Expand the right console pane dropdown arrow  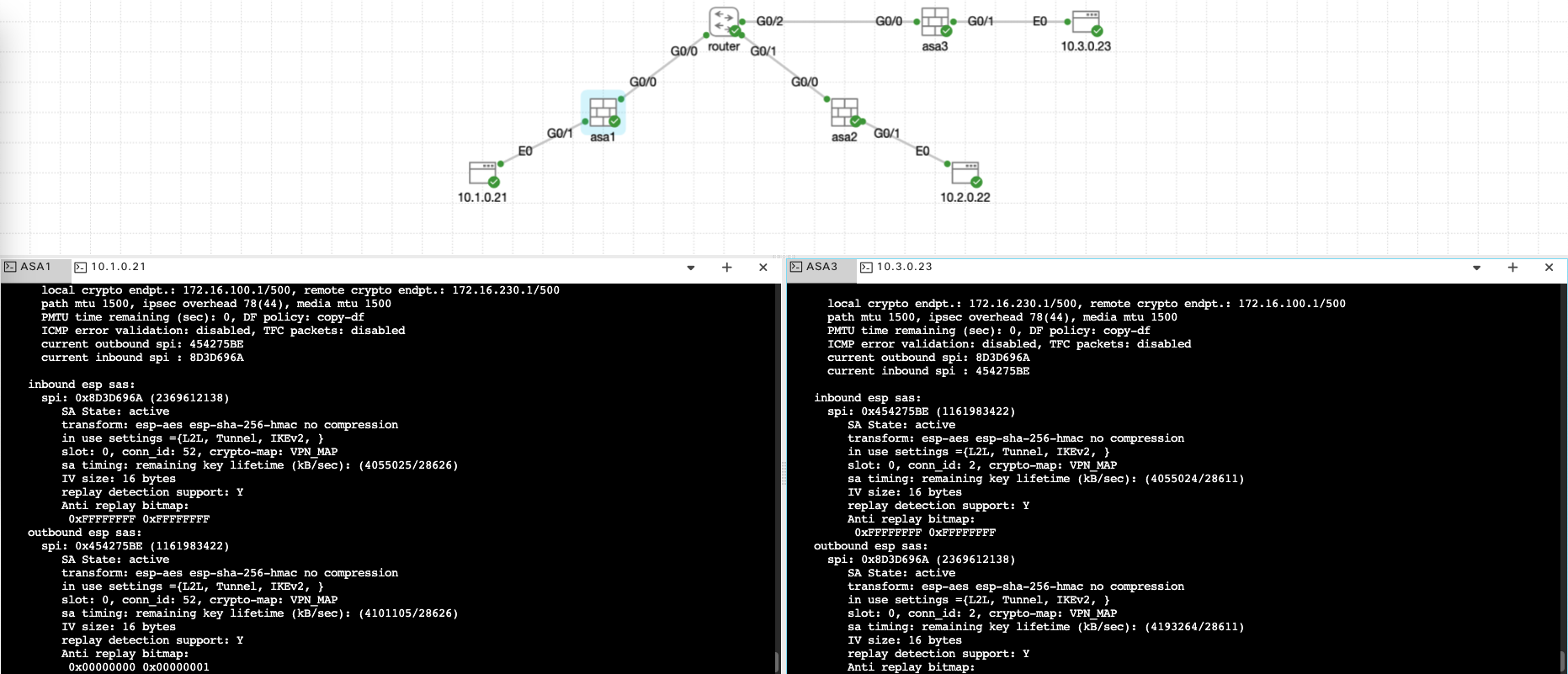click(1476, 268)
